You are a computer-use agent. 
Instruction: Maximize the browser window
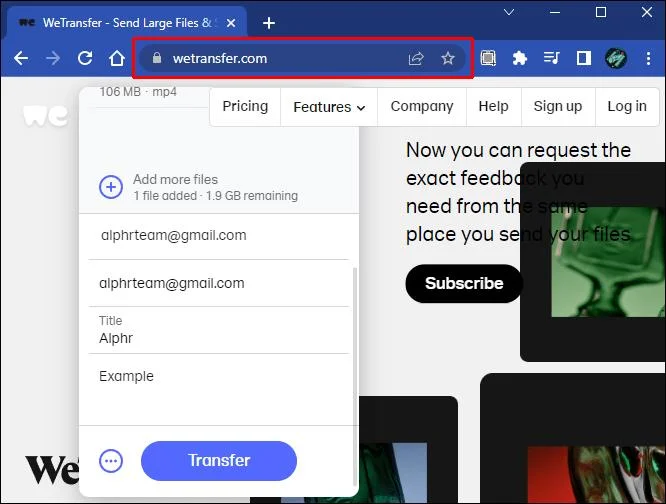click(x=601, y=12)
